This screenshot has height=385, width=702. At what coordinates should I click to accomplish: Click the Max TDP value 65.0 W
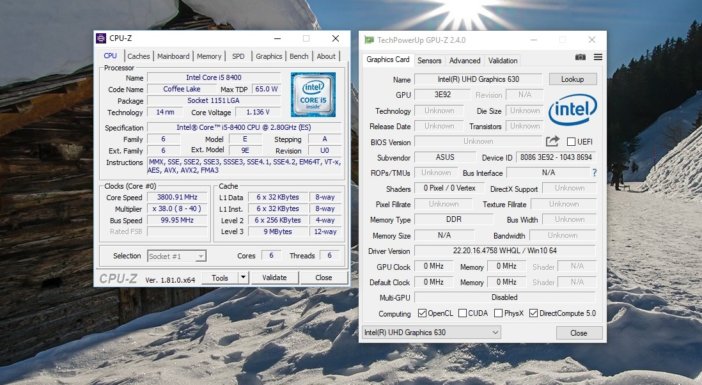(266, 89)
